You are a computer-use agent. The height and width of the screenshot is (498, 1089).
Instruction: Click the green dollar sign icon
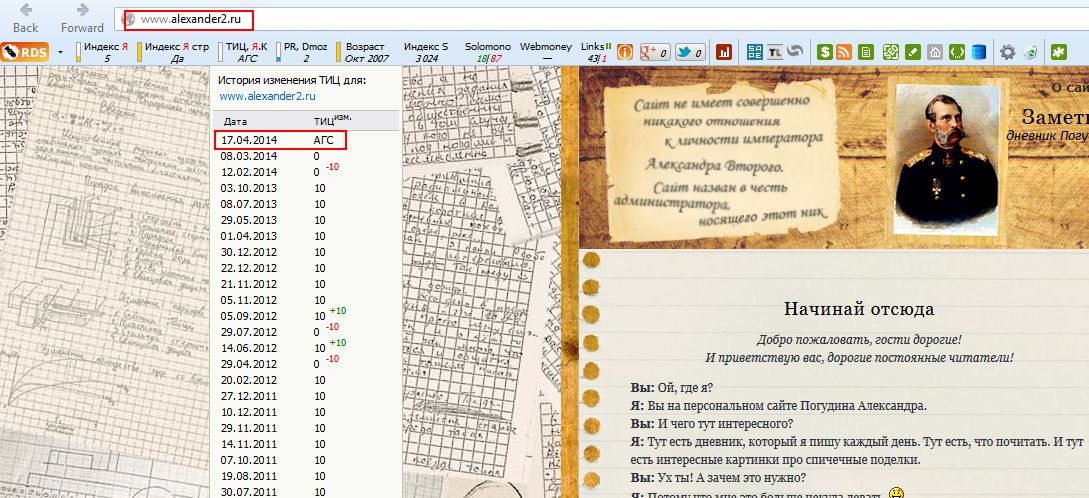point(824,52)
